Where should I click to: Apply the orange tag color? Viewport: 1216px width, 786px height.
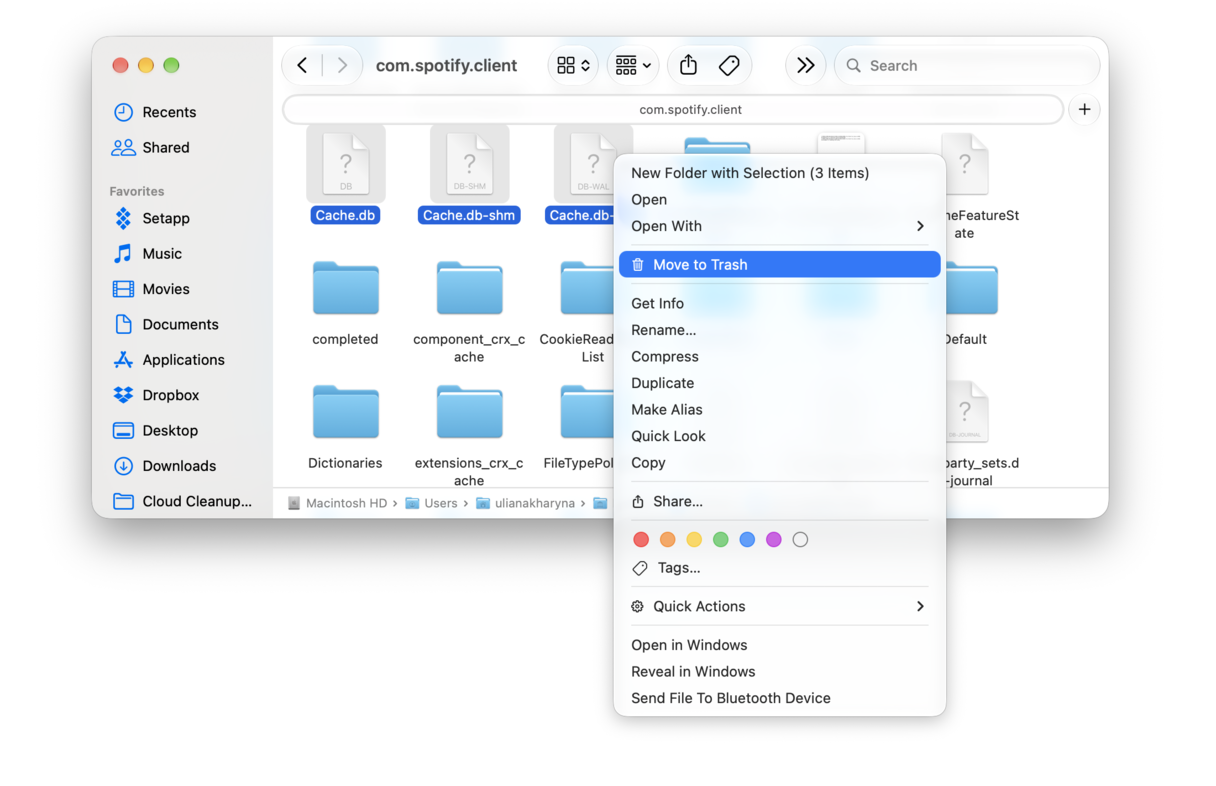[667, 539]
